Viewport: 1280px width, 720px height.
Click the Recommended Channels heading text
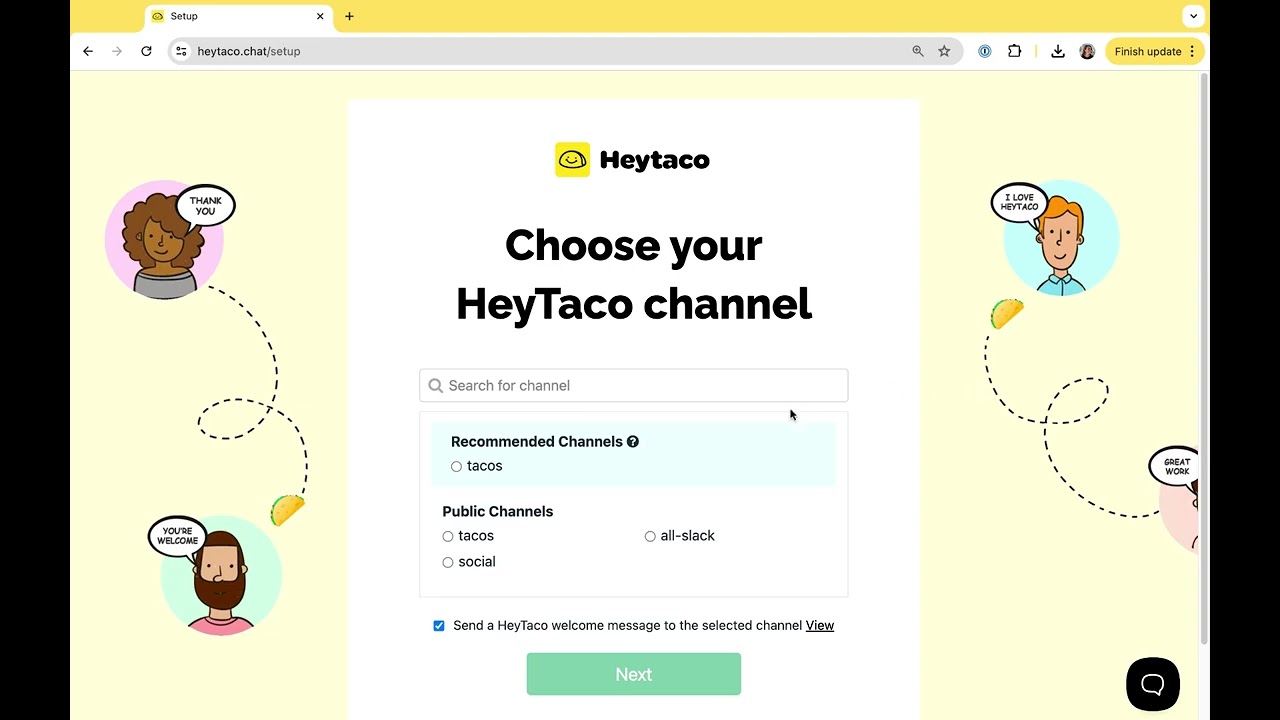pyautogui.click(x=537, y=441)
